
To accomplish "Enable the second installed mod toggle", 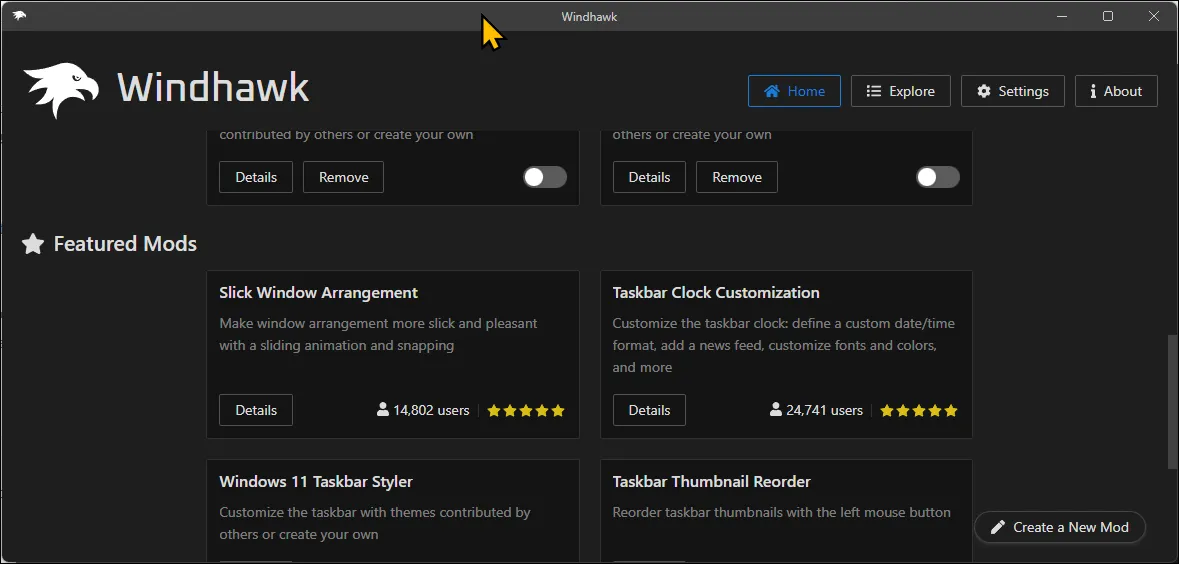I will pyautogui.click(x=938, y=177).
